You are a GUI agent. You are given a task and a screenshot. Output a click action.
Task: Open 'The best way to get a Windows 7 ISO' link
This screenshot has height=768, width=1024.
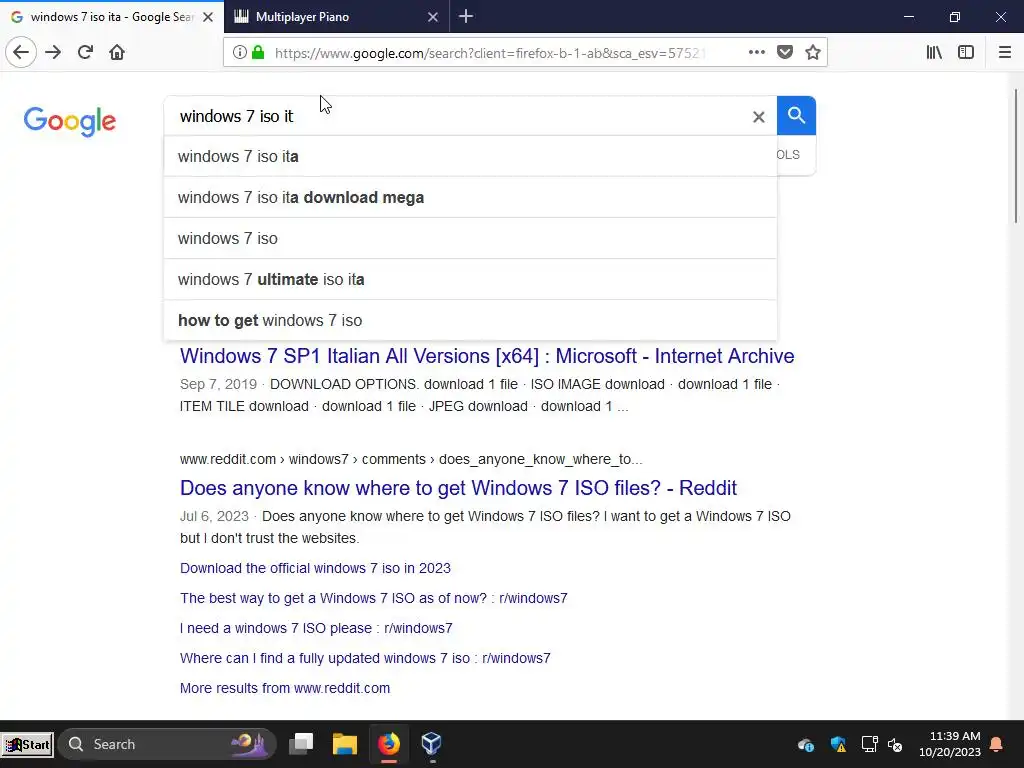point(374,598)
